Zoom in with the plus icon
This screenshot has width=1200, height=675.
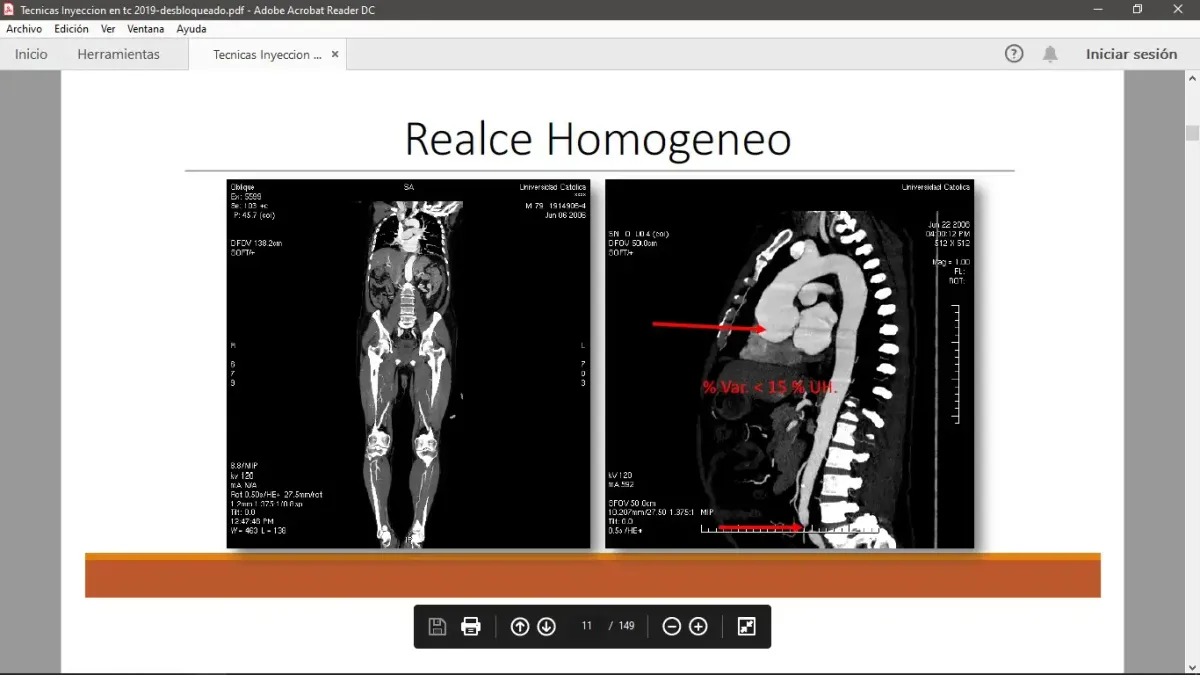tap(699, 627)
